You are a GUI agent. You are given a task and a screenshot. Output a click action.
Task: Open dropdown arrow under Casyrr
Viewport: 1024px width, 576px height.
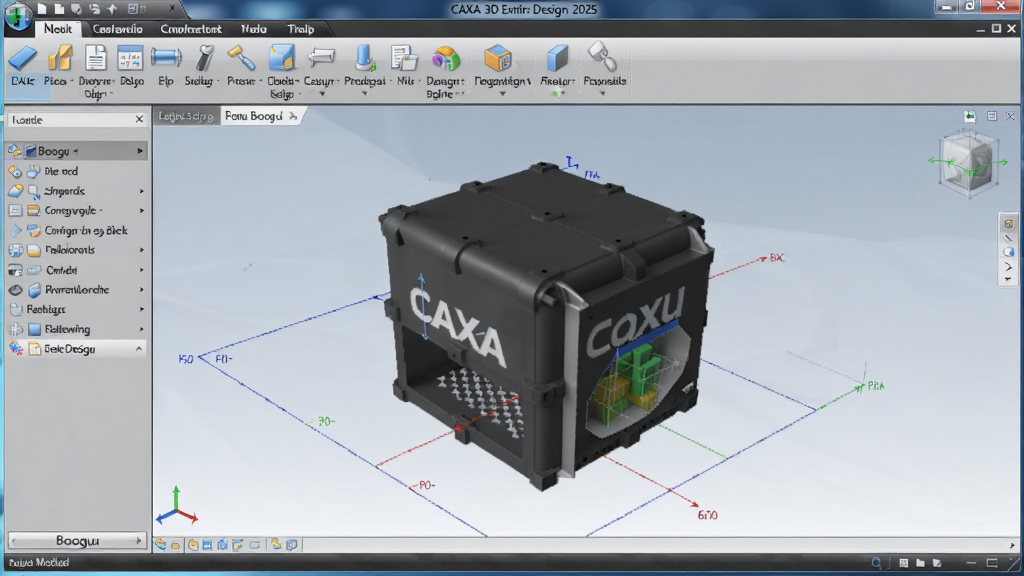click(x=322, y=94)
